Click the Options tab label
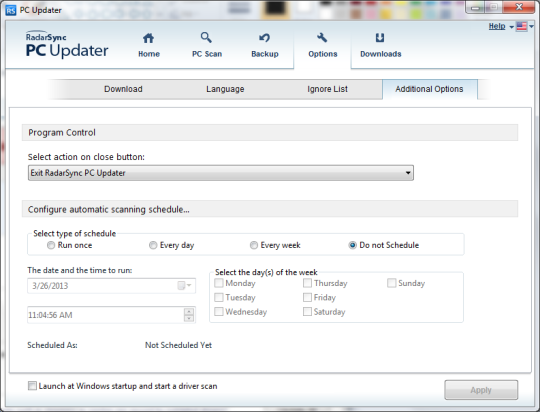 (x=323, y=54)
